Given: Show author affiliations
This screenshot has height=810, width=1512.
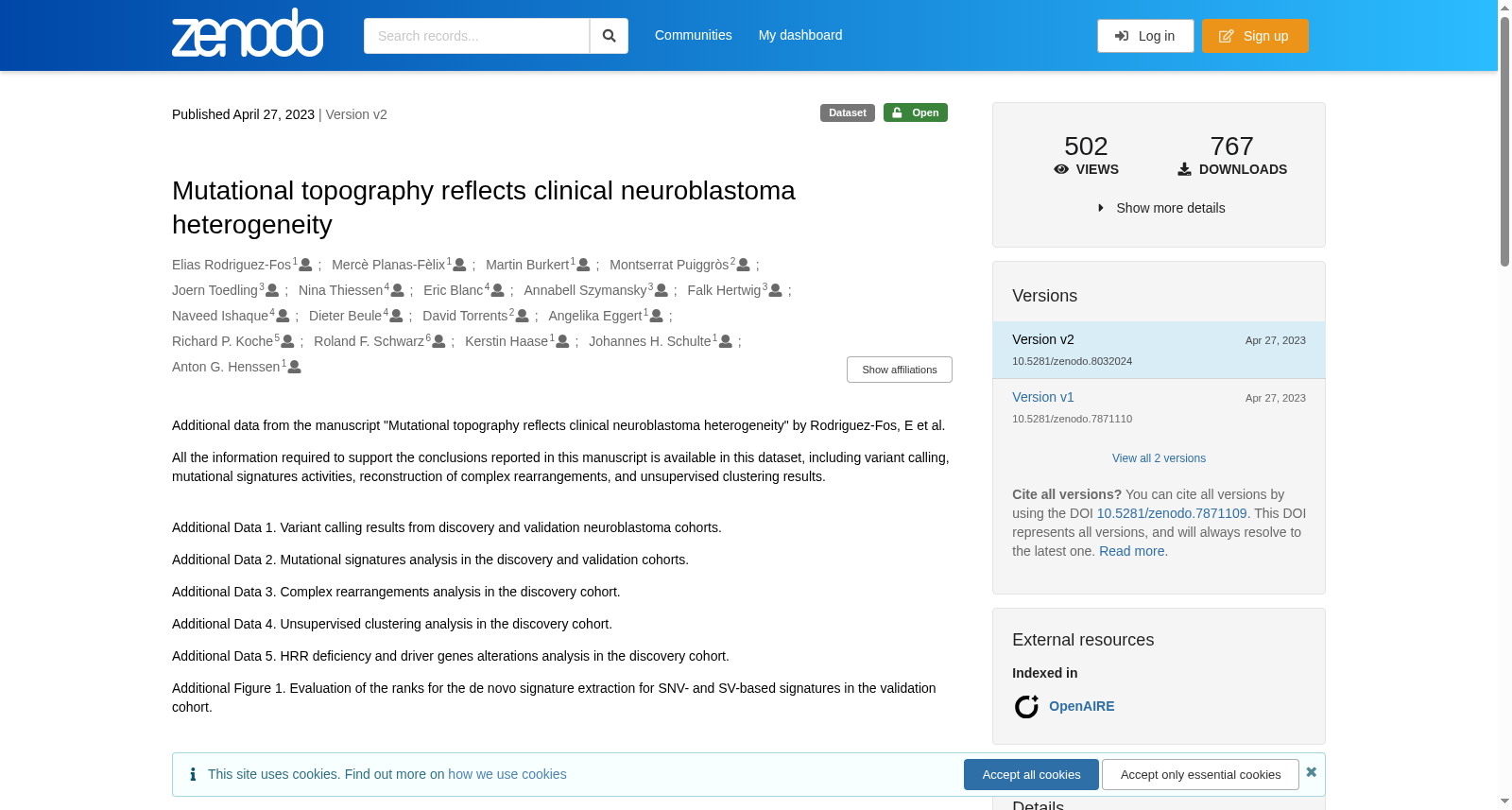Looking at the screenshot, I should point(899,370).
